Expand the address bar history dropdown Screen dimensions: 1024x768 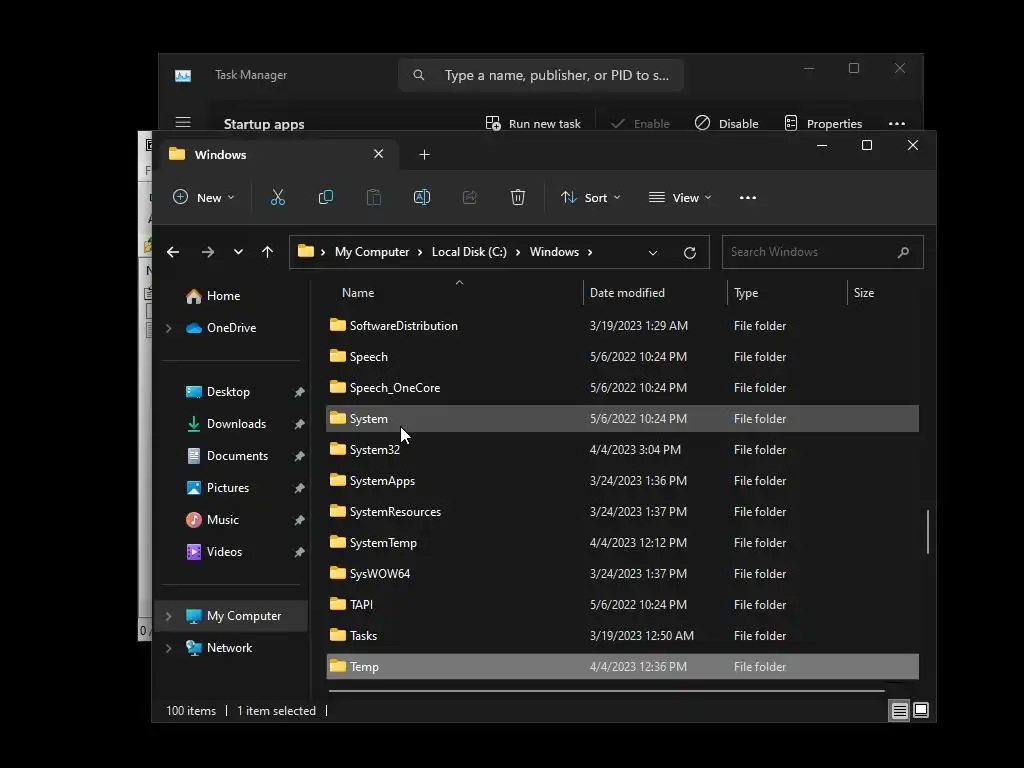pyautogui.click(x=652, y=253)
